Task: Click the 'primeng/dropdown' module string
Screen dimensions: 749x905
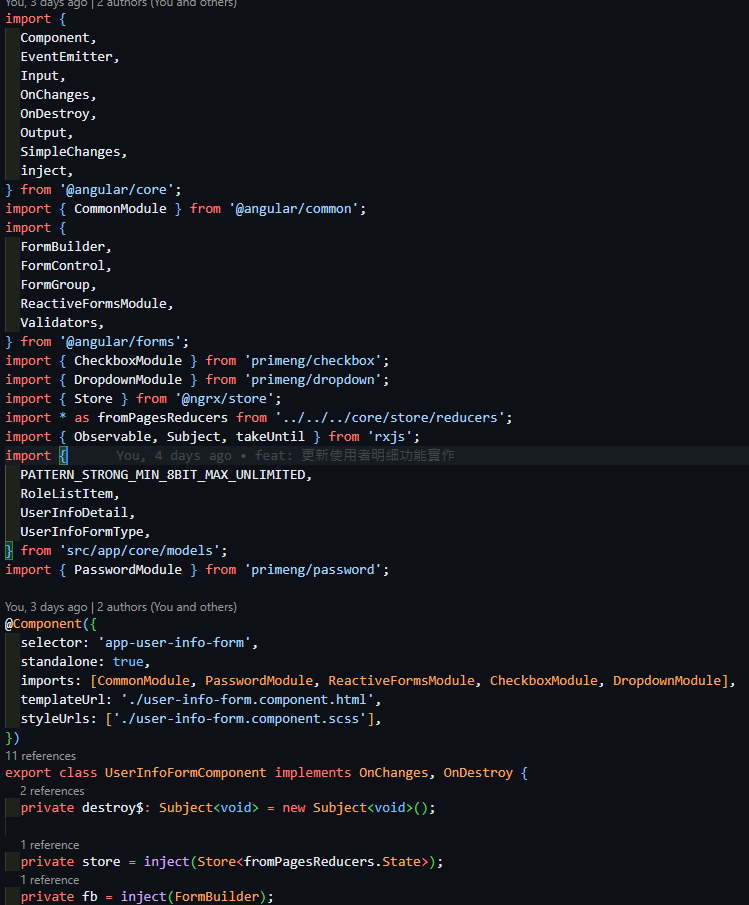Action: (x=313, y=380)
